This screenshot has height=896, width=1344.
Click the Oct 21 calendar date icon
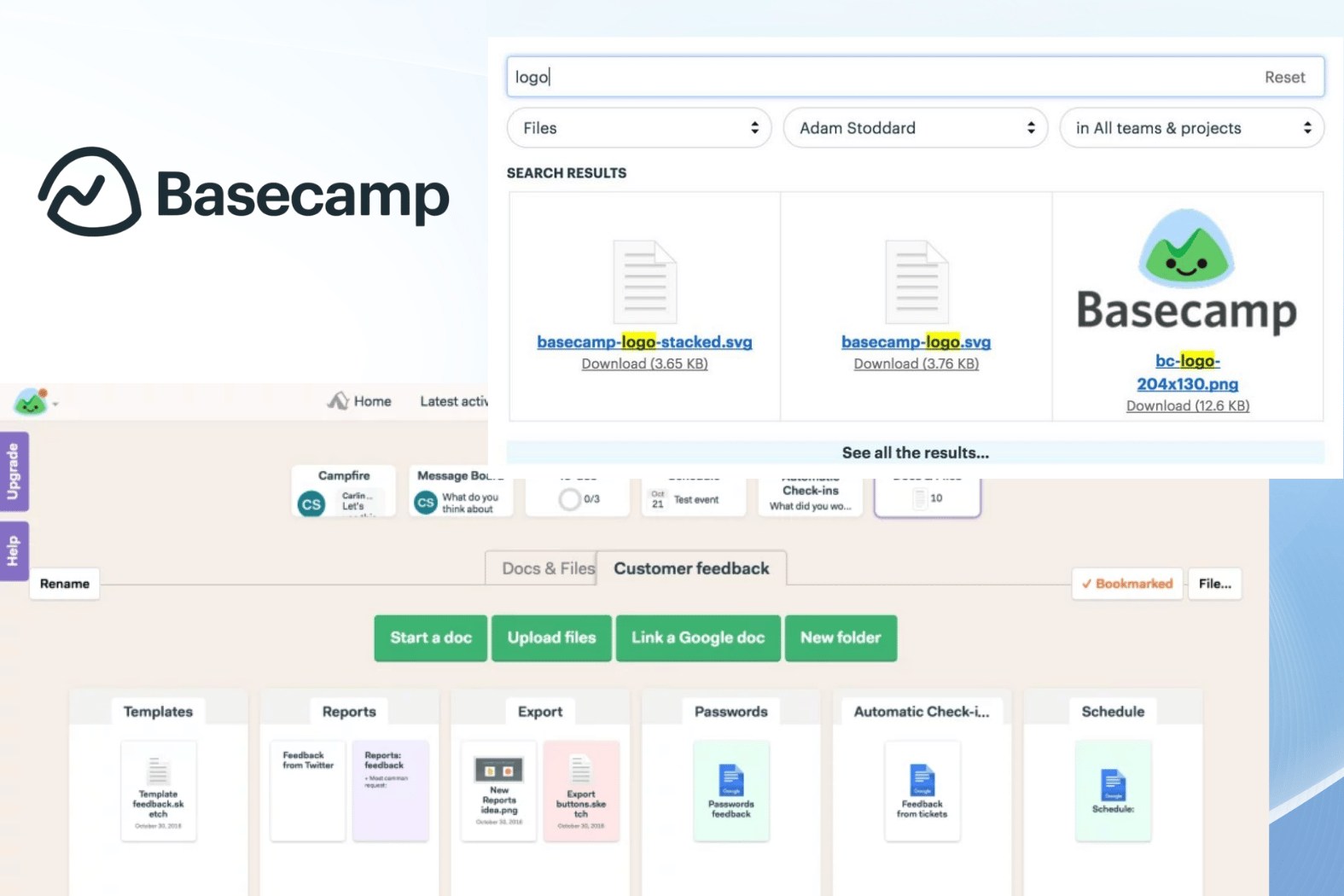click(657, 499)
